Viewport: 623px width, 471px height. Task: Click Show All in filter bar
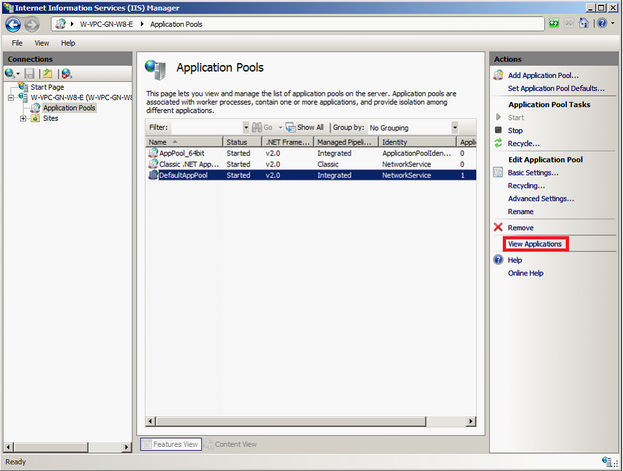(x=305, y=128)
